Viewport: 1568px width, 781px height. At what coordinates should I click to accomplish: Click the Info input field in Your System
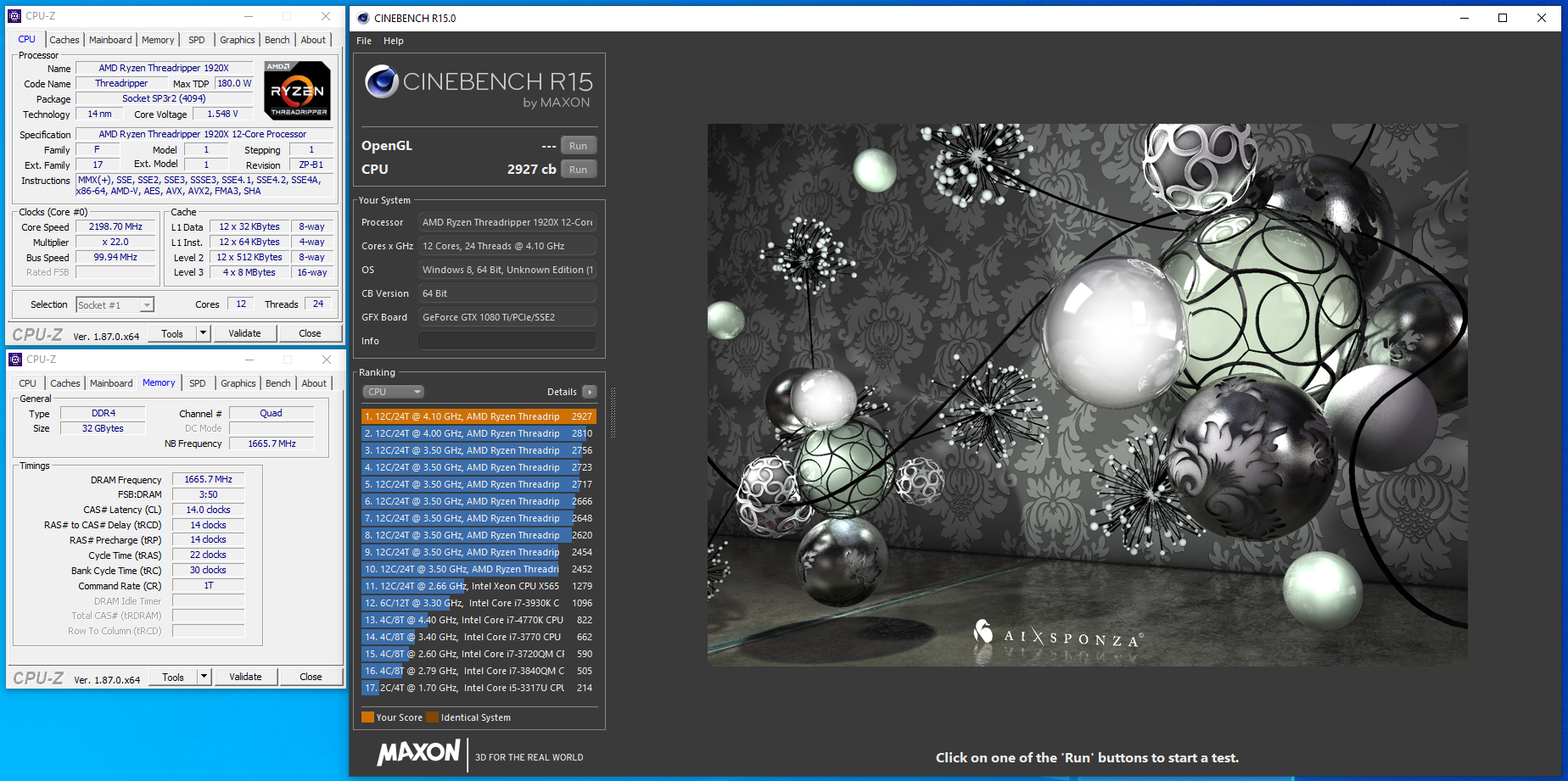[507, 341]
